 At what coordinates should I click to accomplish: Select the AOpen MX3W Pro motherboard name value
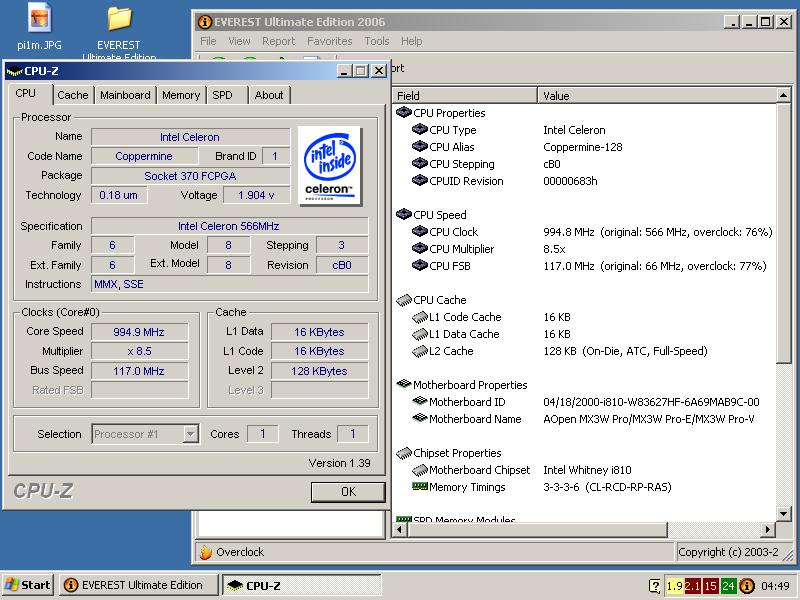648,419
